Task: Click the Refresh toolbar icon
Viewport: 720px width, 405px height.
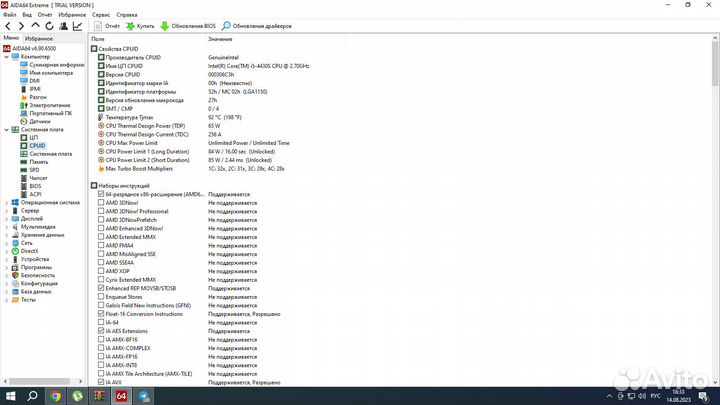Action: 49,26
